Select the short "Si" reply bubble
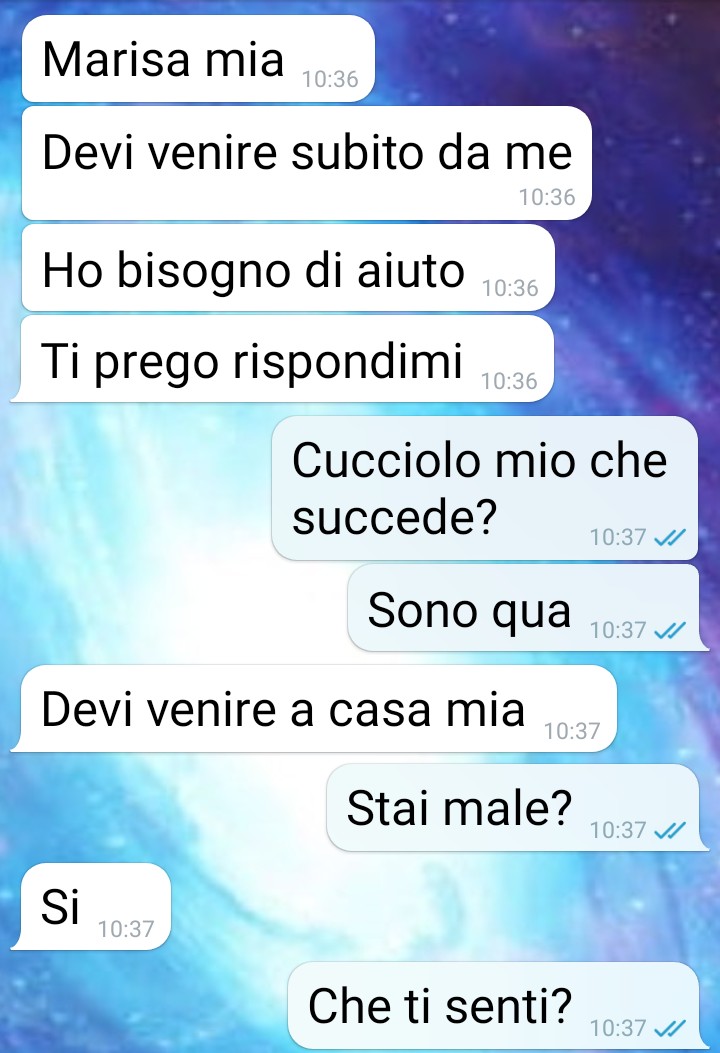The image size is (720, 1053). (x=91, y=907)
